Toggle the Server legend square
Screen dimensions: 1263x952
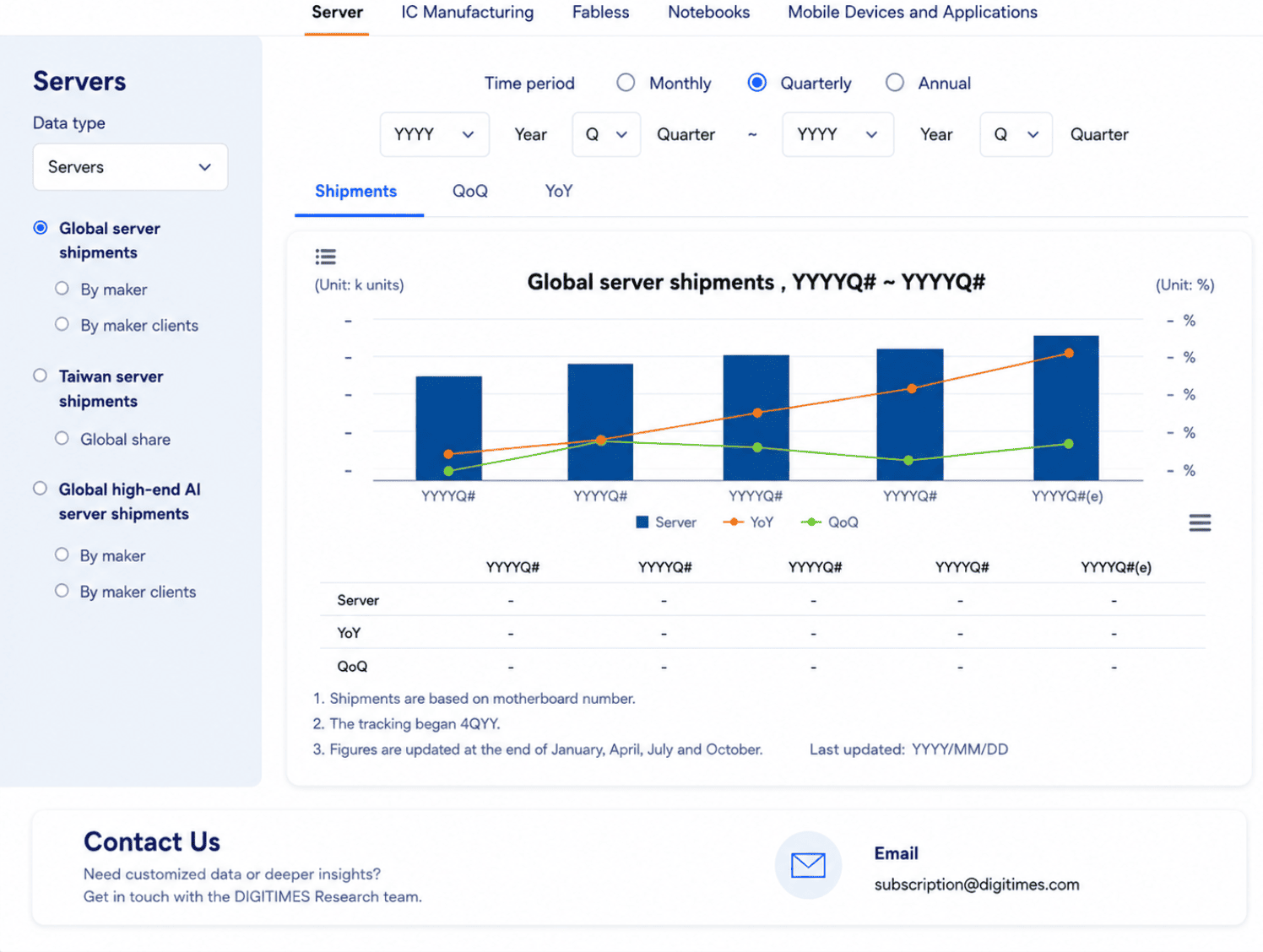coord(642,522)
